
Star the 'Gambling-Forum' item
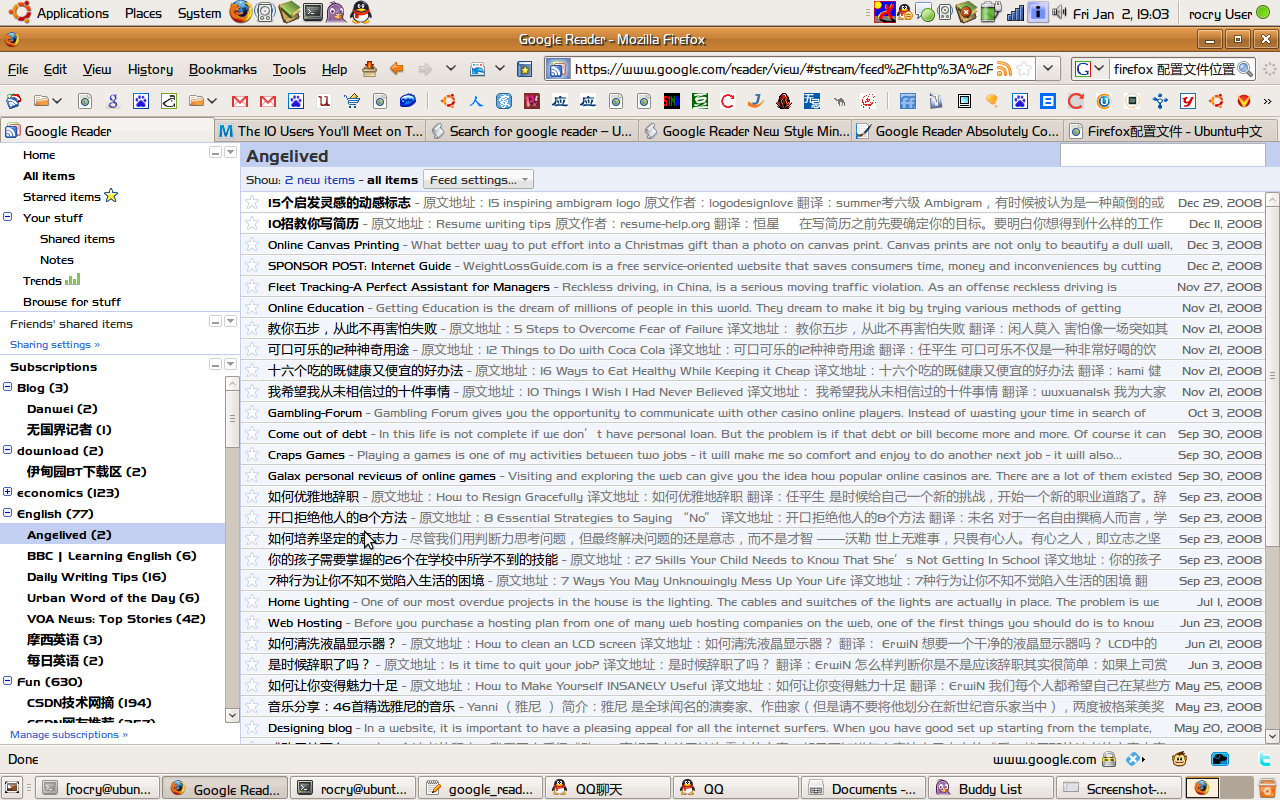click(x=253, y=413)
